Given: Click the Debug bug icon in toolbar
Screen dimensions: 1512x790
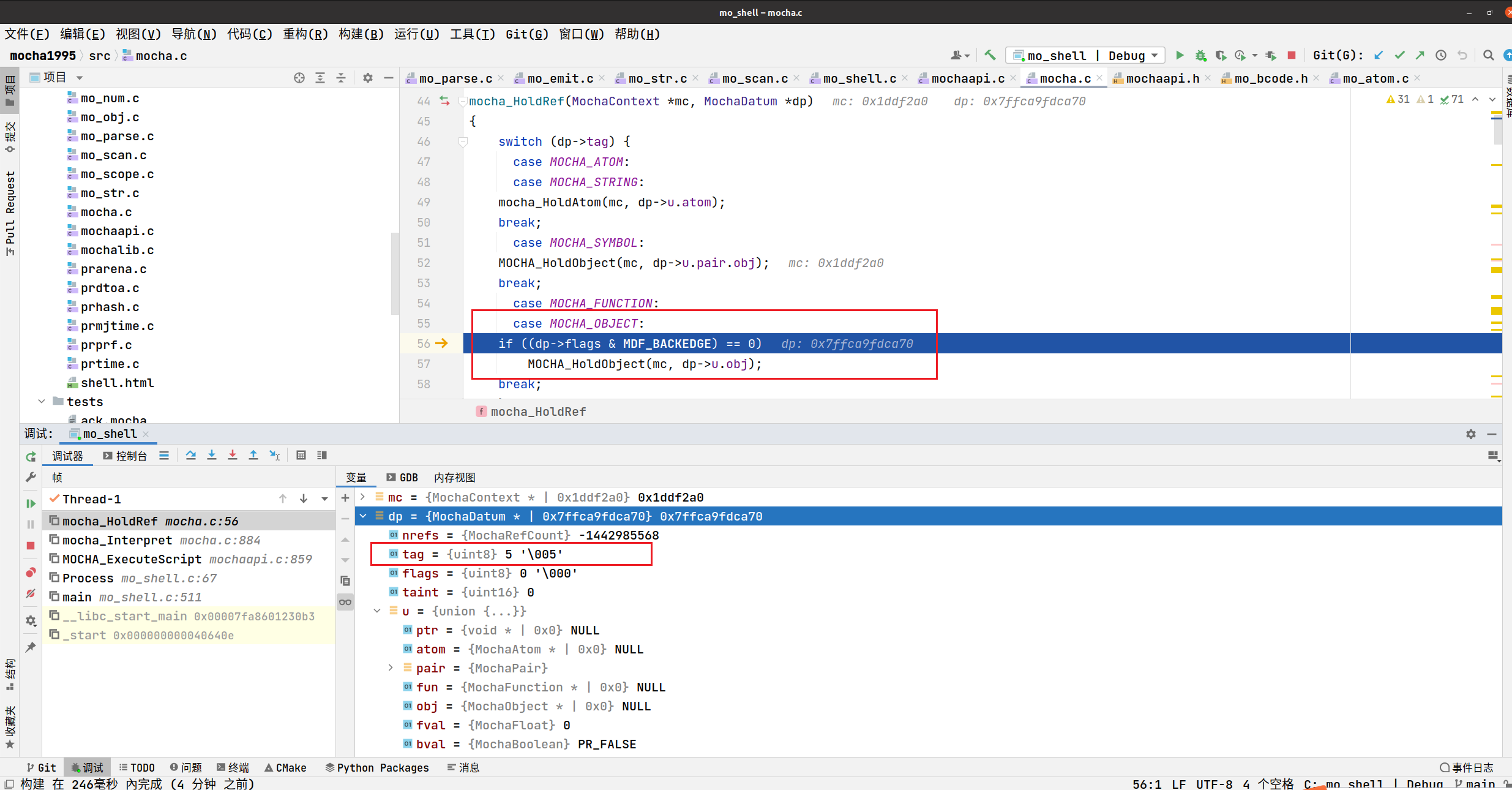Looking at the screenshot, I should pos(1200,56).
